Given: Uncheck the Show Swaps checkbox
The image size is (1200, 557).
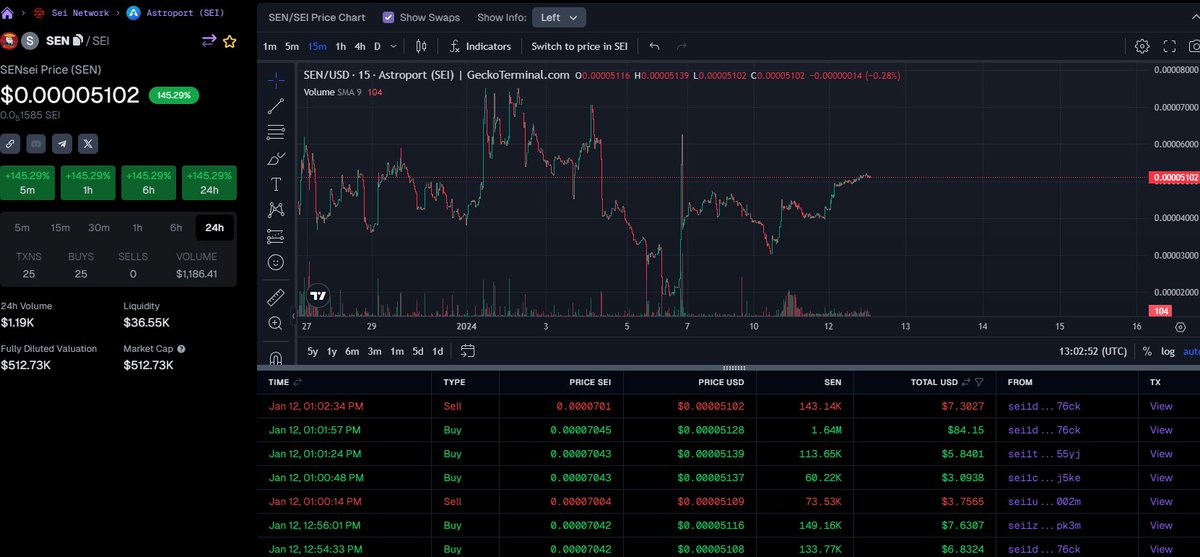Looking at the screenshot, I should [x=389, y=17].
